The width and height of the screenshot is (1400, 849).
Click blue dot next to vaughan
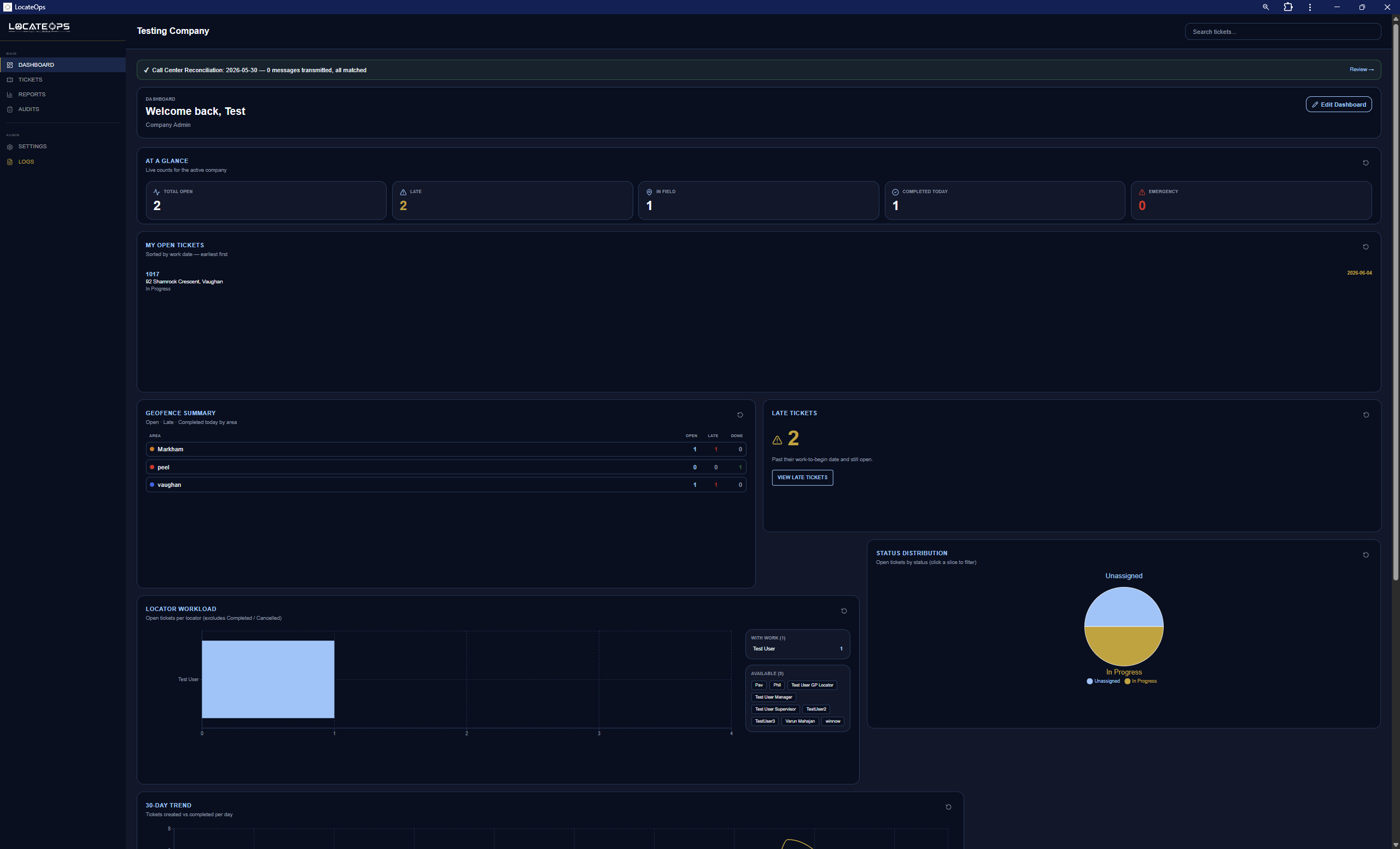[151, 485]
